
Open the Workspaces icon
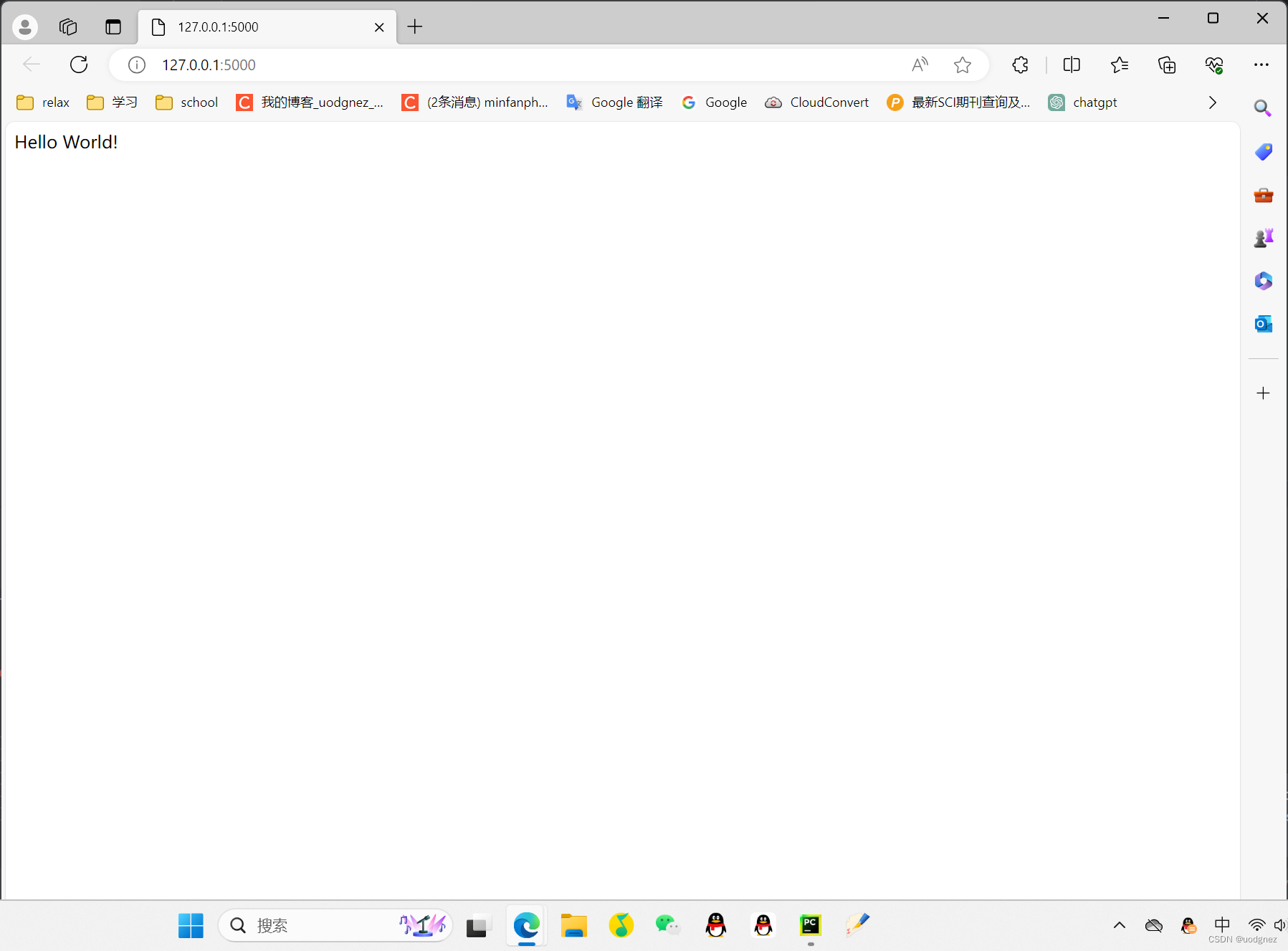click(x=68, y=27)
